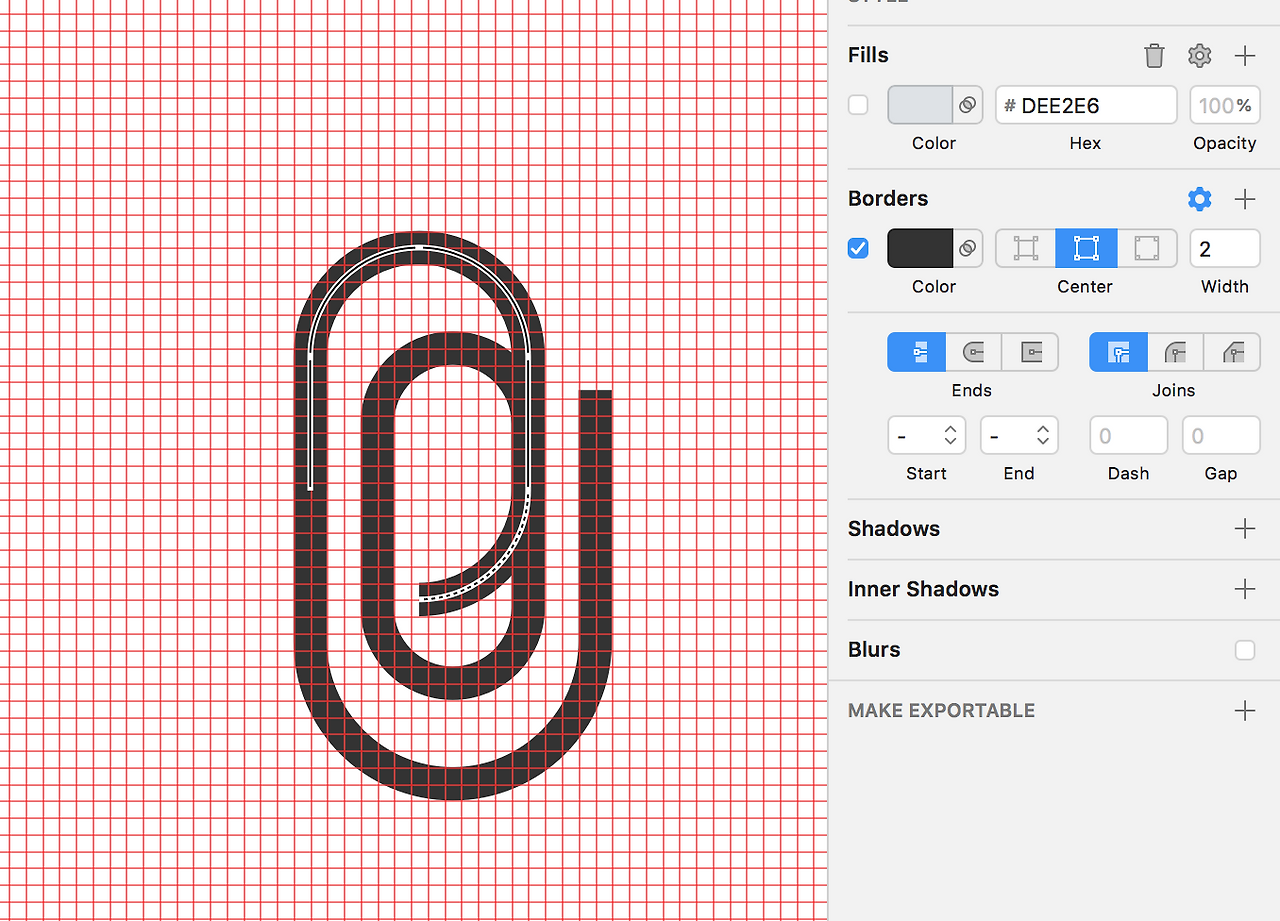The width and height of the screenshot is (1280, 921).
Task: Click the MAKE EXPORTABLE label
Action: click(941, 711)
